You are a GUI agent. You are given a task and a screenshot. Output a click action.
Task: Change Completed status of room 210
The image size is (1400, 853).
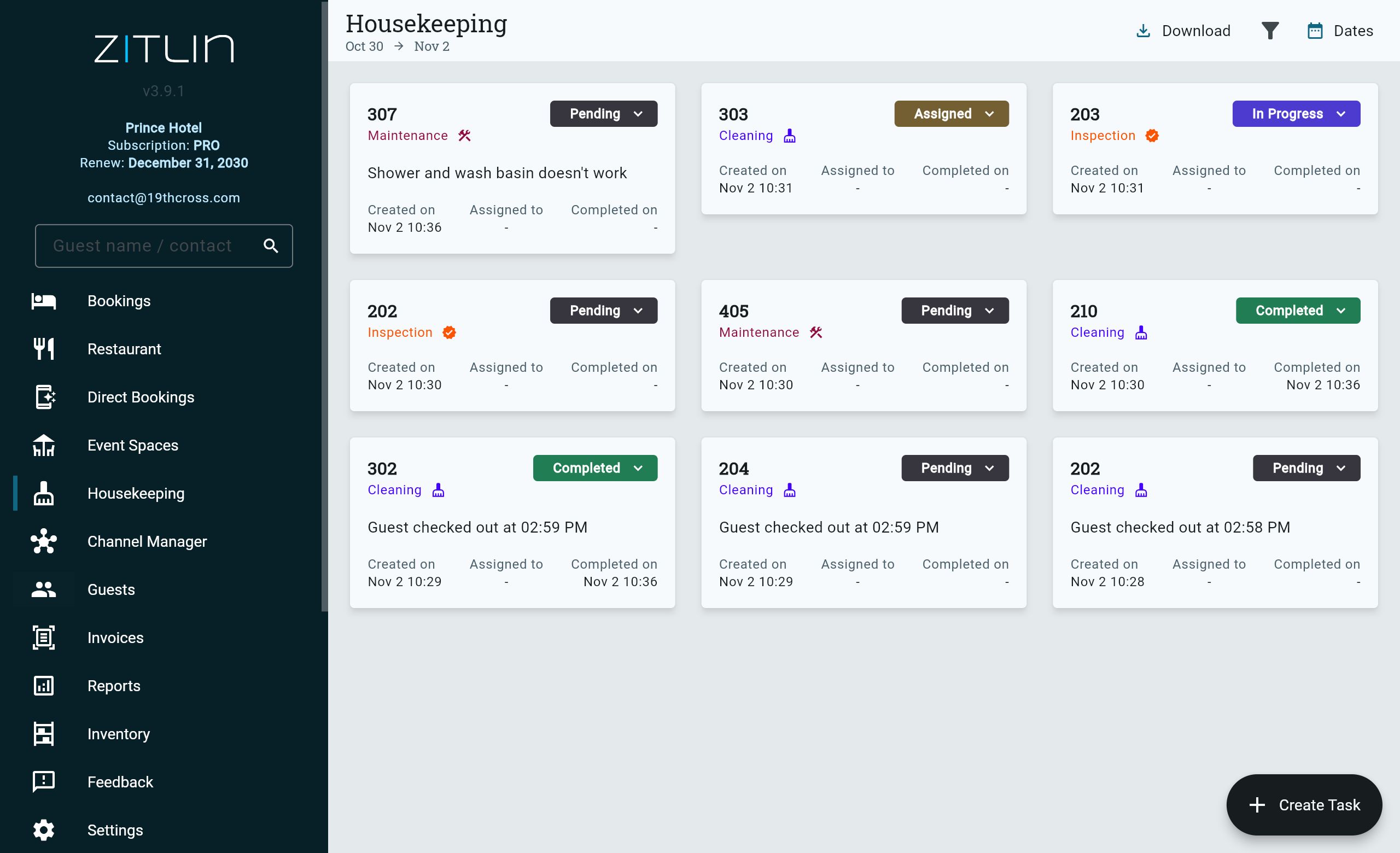1297,311
